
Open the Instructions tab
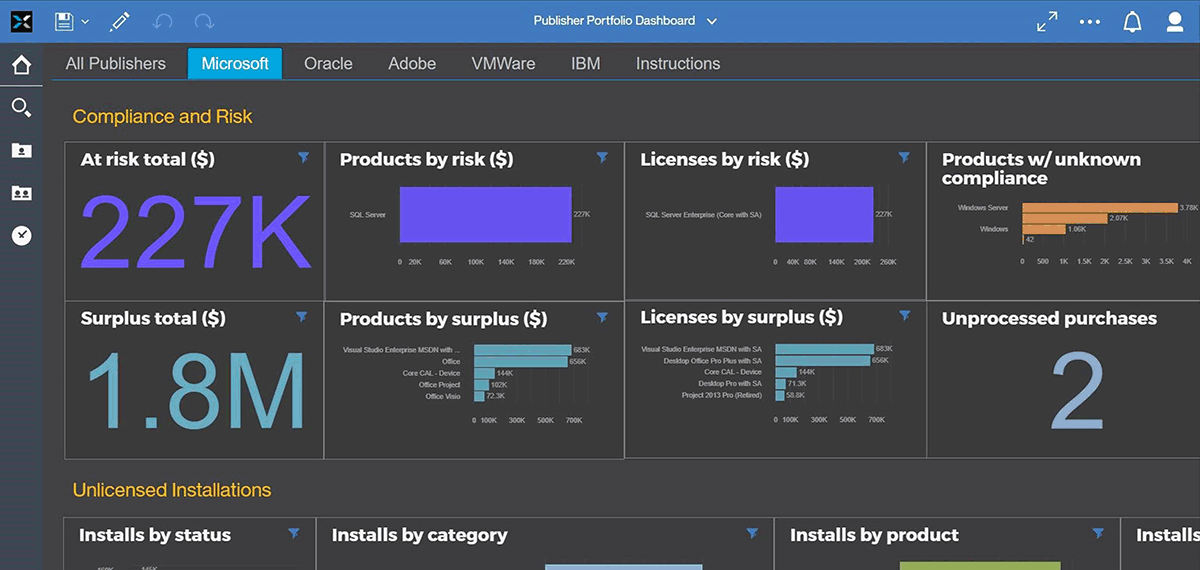point(678,63)
